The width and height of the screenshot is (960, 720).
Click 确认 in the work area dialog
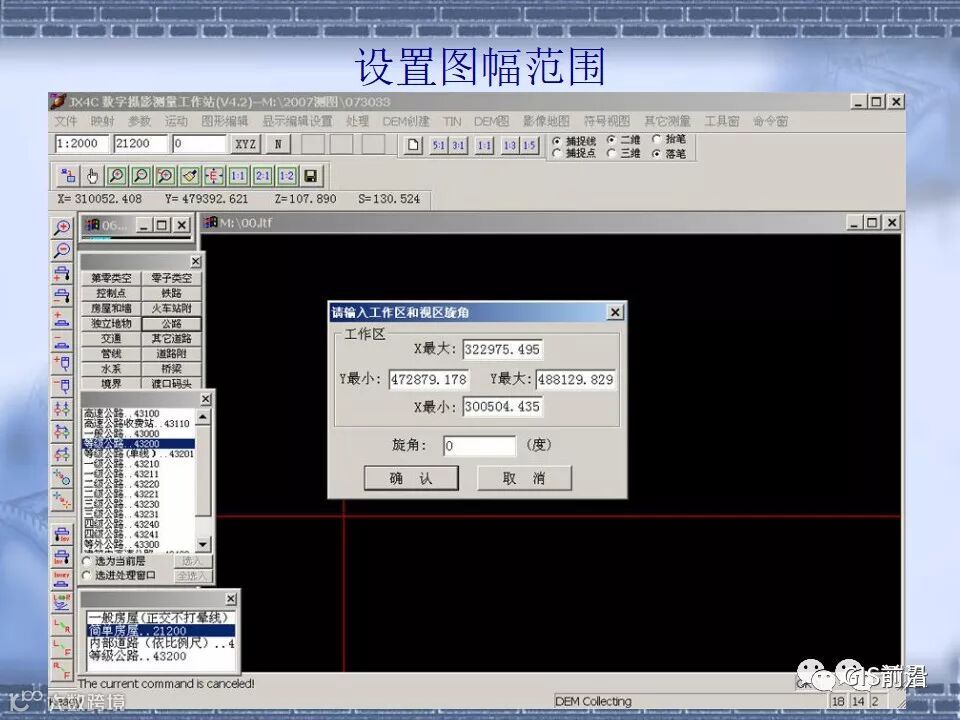point(411,478)
